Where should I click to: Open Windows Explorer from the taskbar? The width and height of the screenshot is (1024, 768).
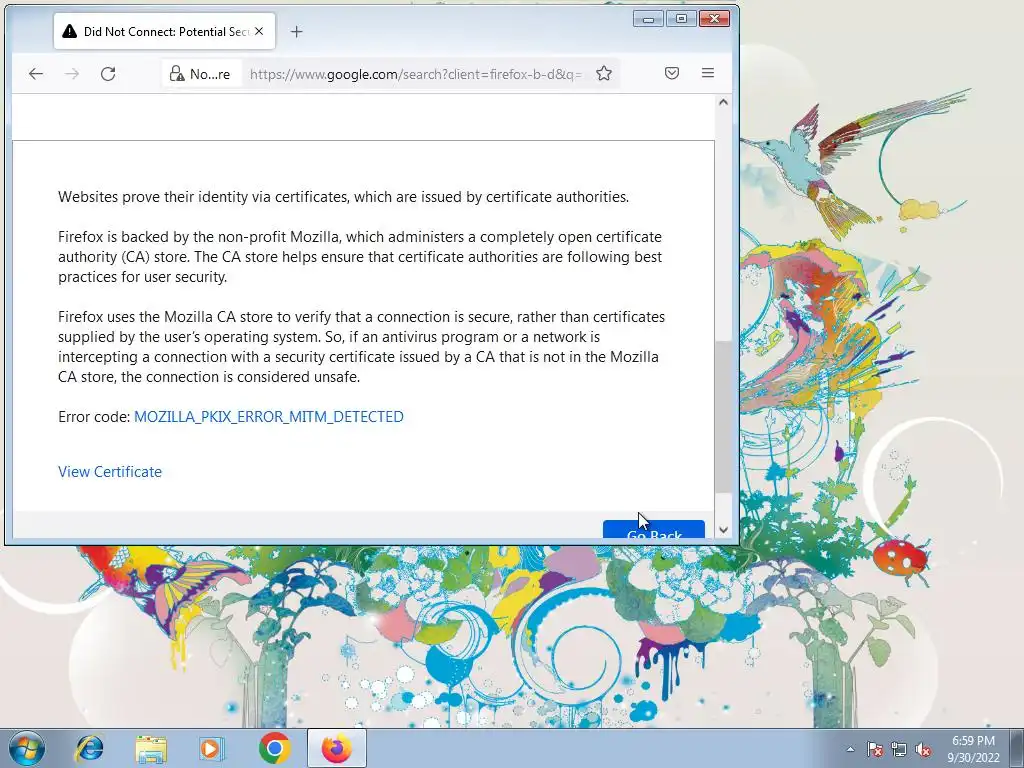point(151,748)
